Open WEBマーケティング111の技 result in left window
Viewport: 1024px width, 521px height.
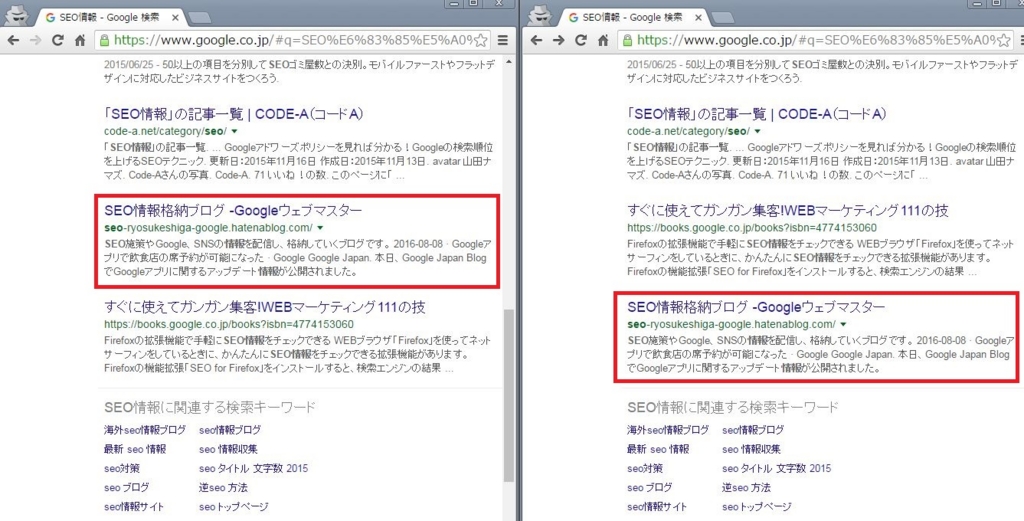[x=265, y=307]
